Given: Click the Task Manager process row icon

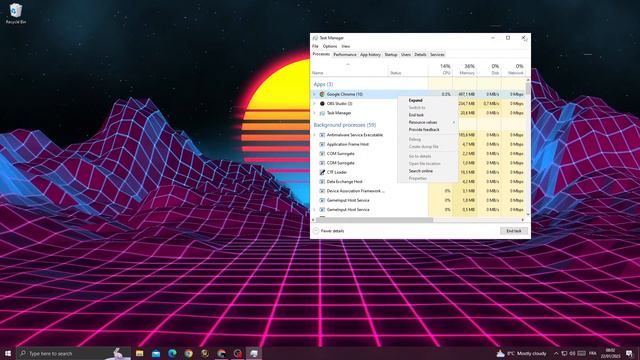Looking at the screenshot, I should (322, 113).
